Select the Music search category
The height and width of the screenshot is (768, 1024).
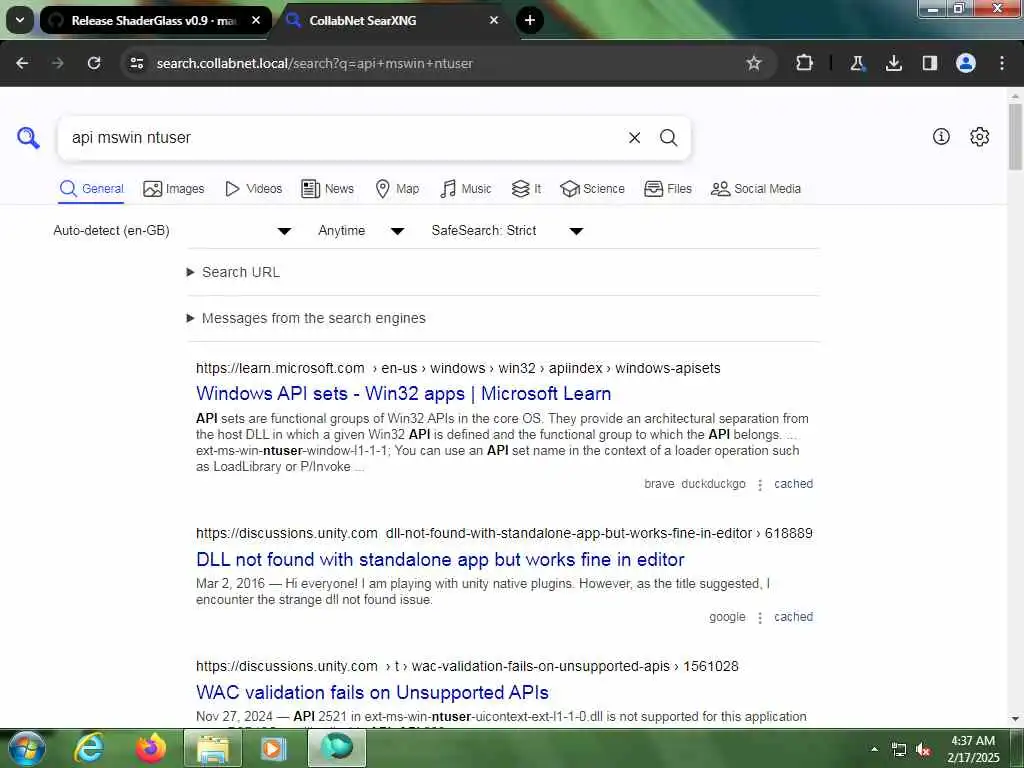tap(466, 189)
